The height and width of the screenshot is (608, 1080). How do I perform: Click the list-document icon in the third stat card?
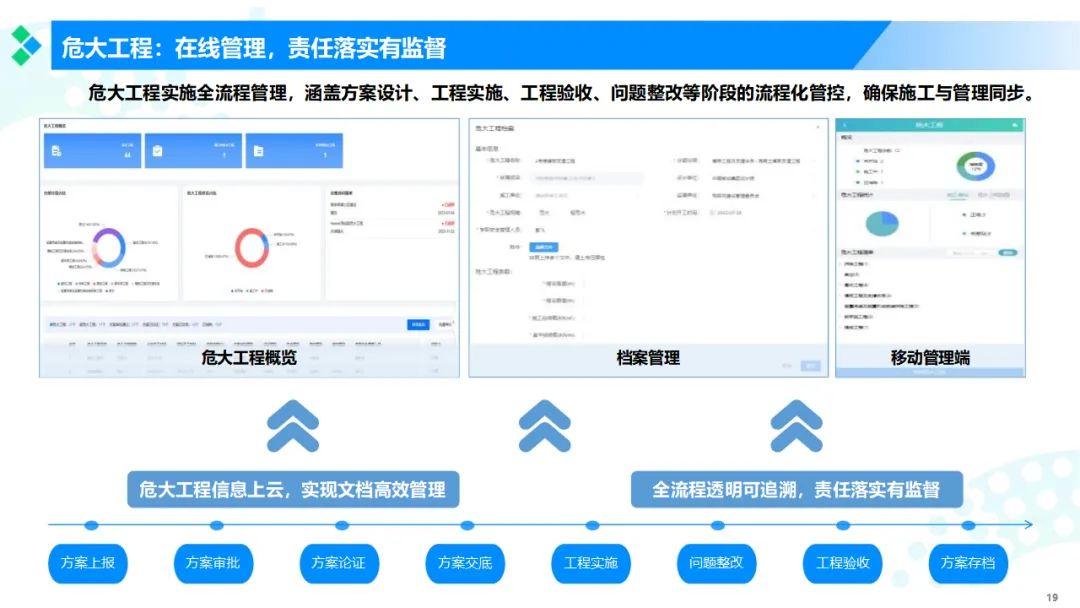pyautogui.click(x=258, y=151)
